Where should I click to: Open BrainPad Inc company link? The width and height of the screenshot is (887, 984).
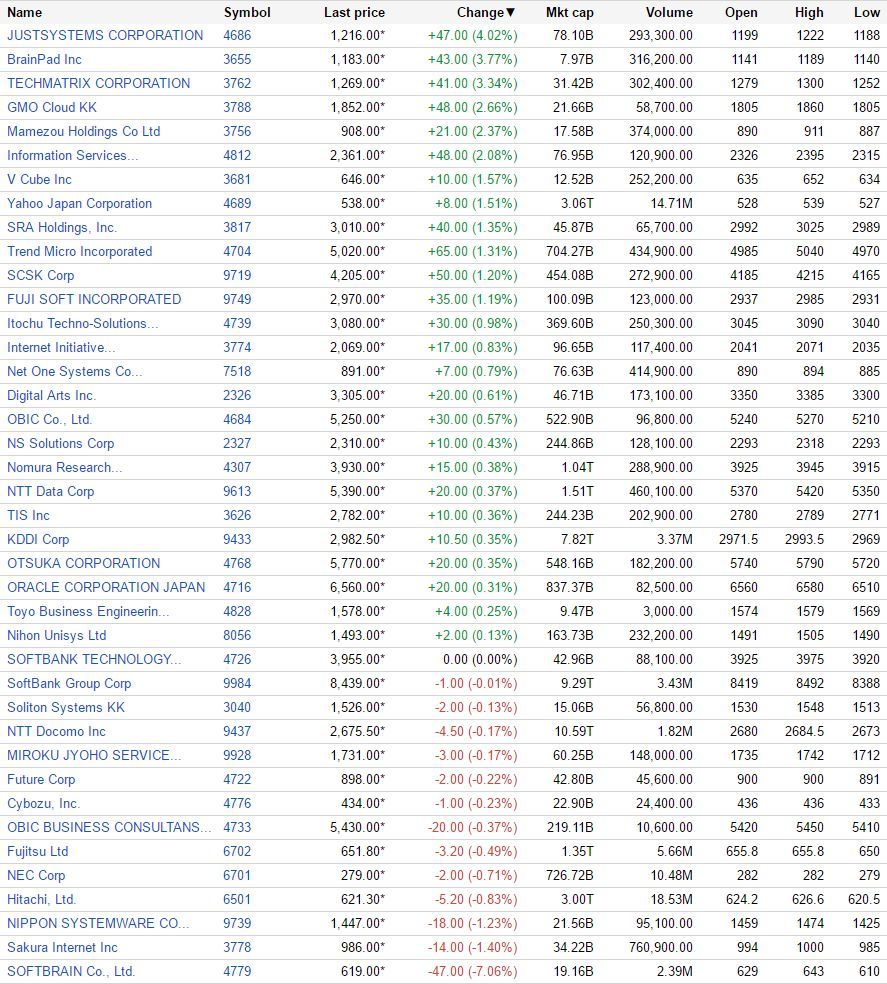click(x=44, y=59)
